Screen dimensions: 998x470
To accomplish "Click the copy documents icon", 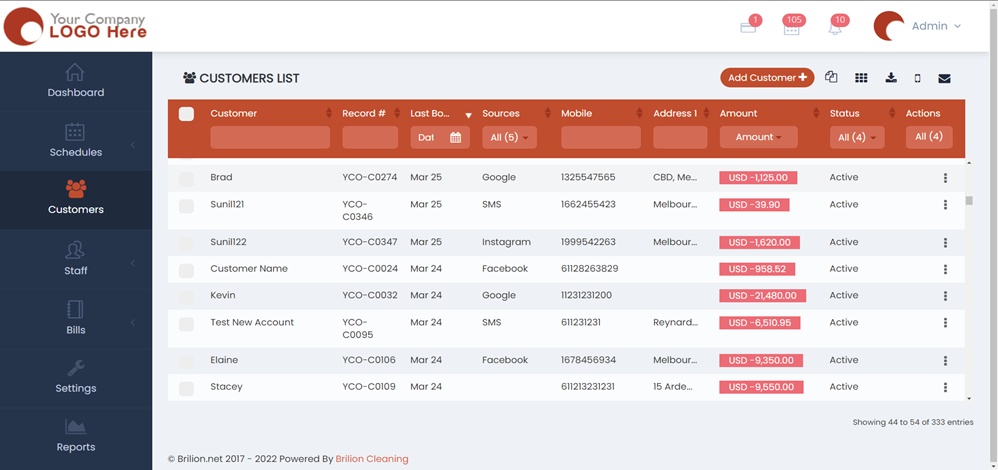I will [x=831, y=78].
